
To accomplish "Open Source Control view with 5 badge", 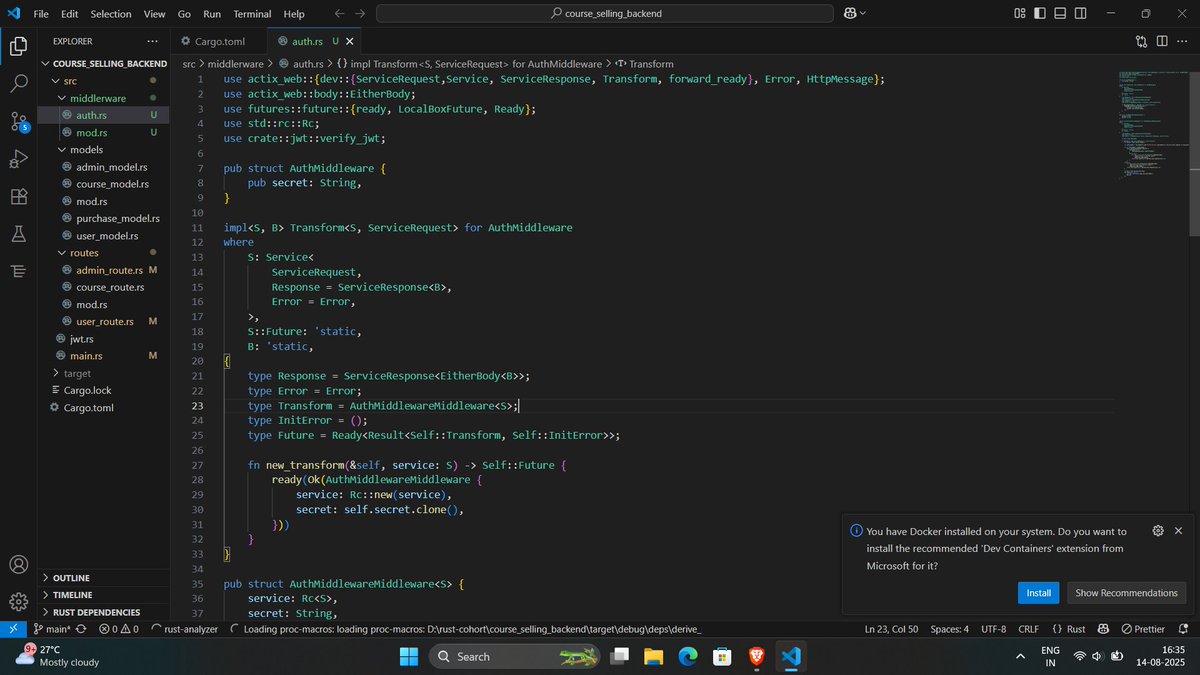I will [x=18, y=122].
